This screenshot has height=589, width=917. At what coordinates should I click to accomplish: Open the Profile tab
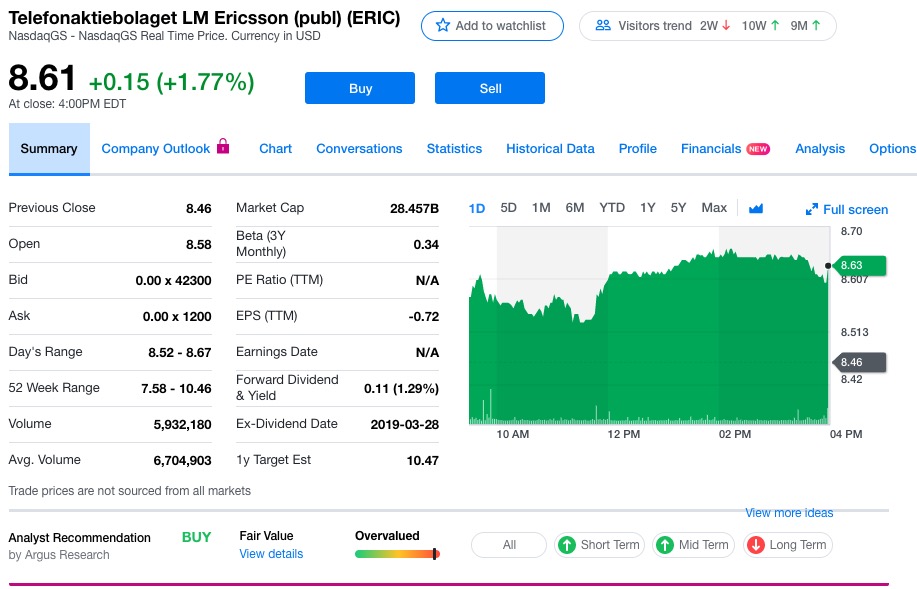(x=637, y=149)
